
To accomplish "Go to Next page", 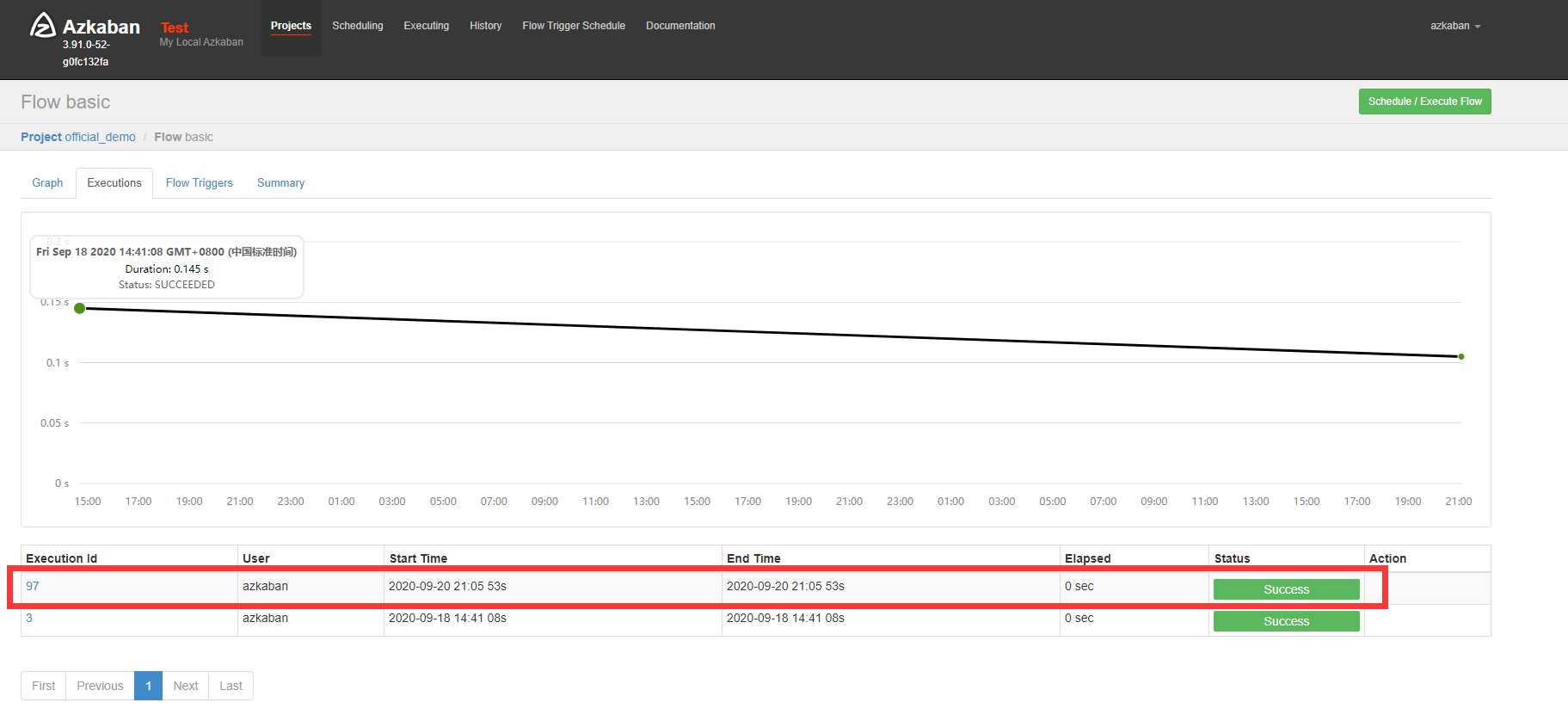I will pos(186,686).
